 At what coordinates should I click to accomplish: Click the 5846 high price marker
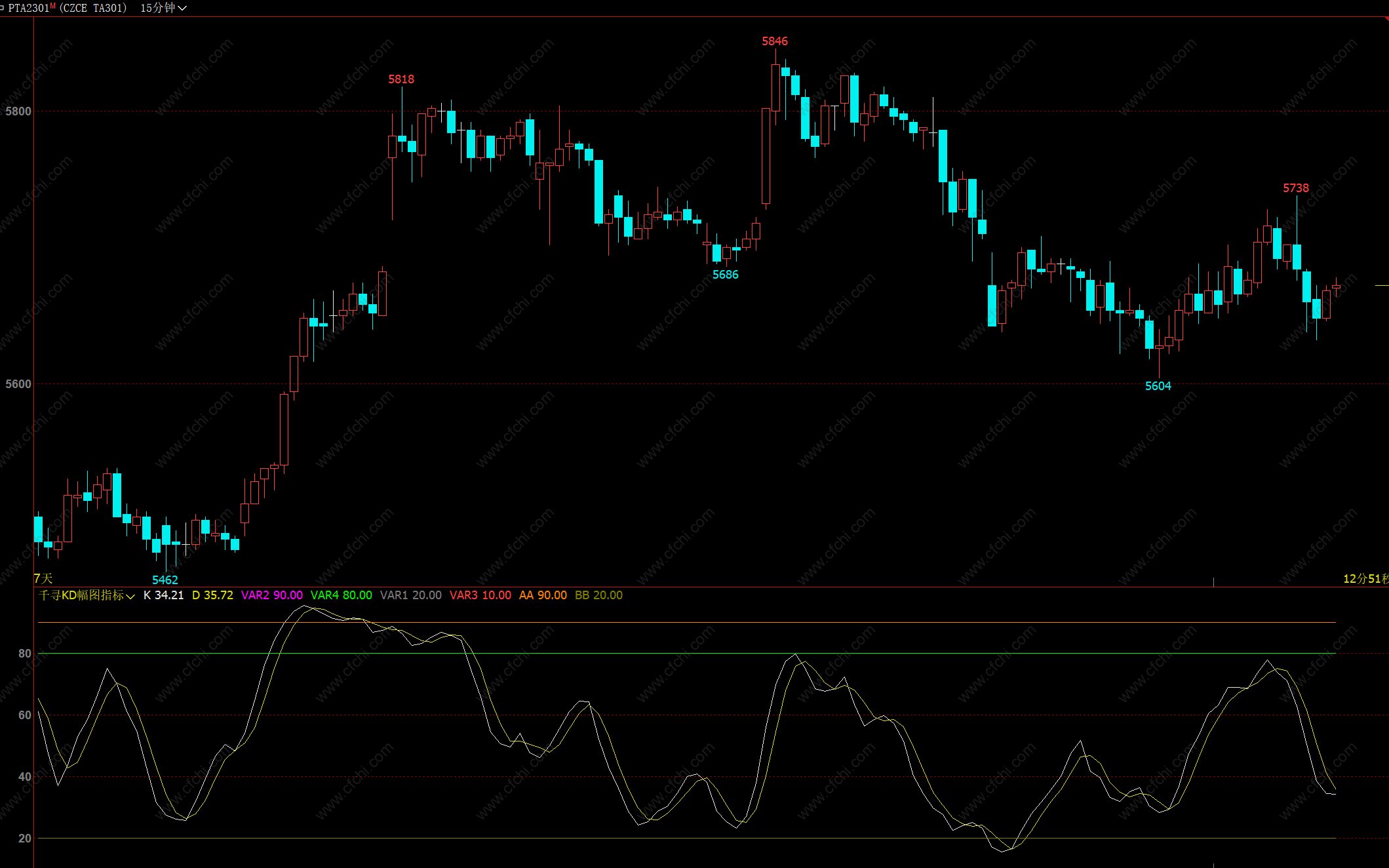click(x=774, y=41)
